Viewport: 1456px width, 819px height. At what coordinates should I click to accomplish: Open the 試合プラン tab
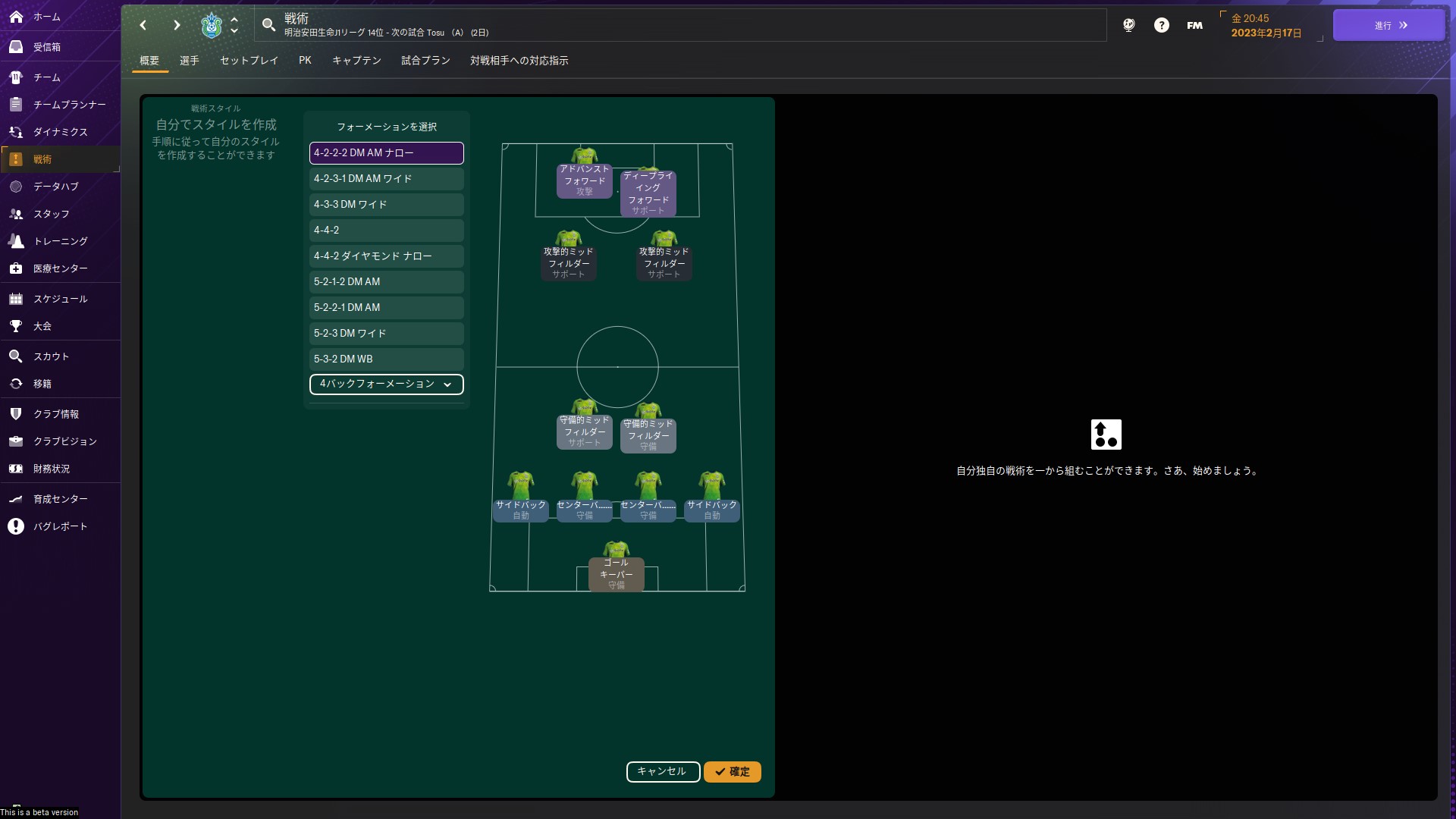tap(425, 61)
